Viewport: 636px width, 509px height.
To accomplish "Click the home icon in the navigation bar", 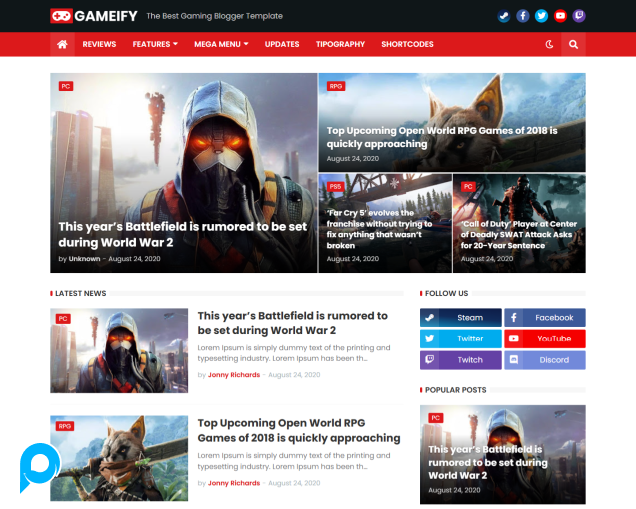I will tap(62, 44).
